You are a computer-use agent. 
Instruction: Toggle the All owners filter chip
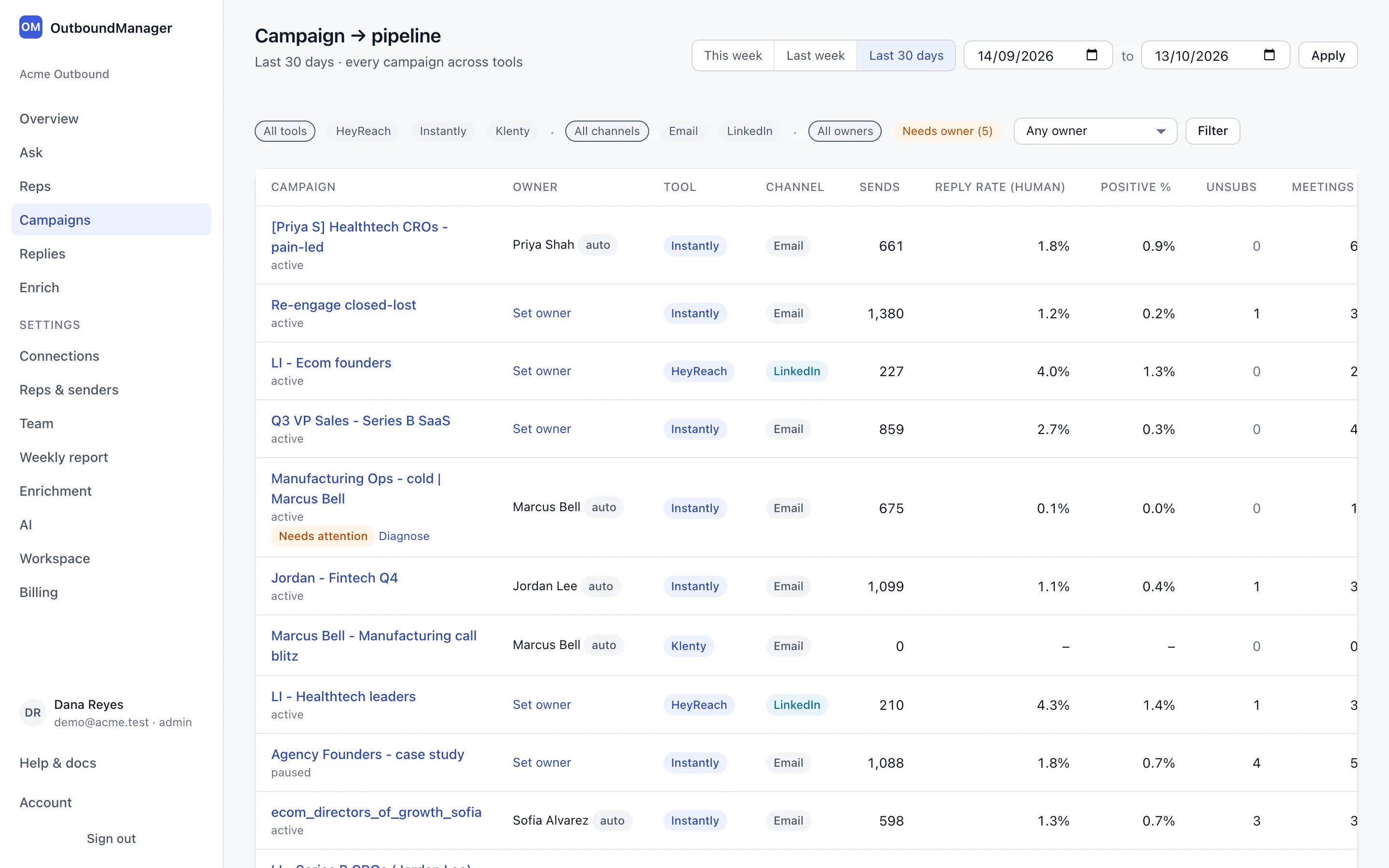tap(845, 131)
